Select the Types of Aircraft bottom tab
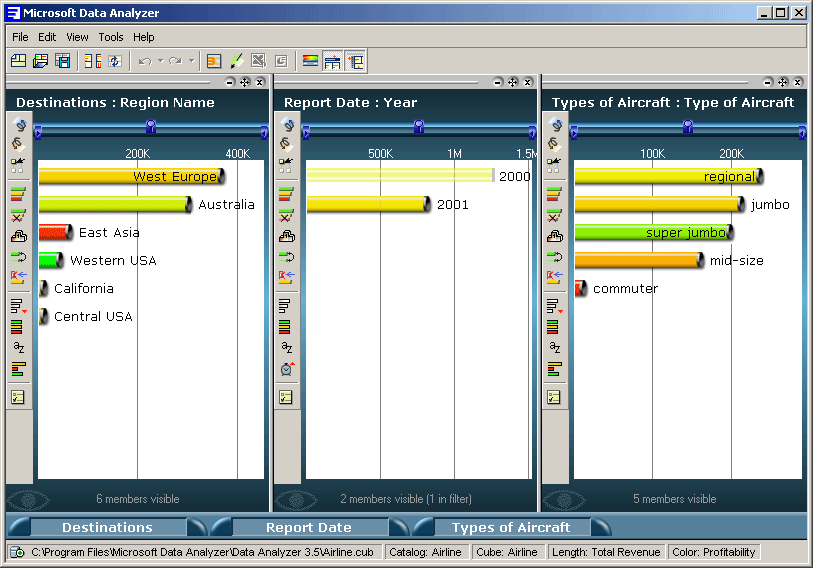The image size is (813, 568). pos(511,527)
